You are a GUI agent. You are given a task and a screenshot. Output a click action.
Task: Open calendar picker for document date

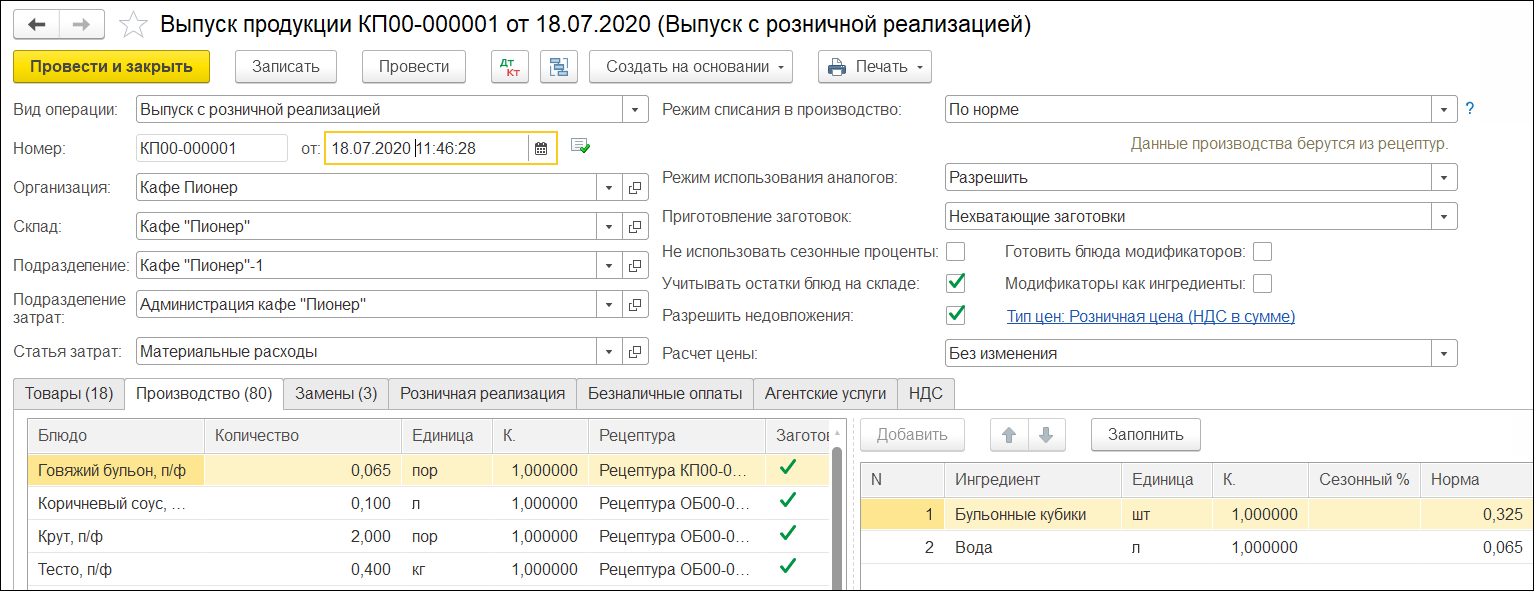pyautogui.click(x=541, y=148)
